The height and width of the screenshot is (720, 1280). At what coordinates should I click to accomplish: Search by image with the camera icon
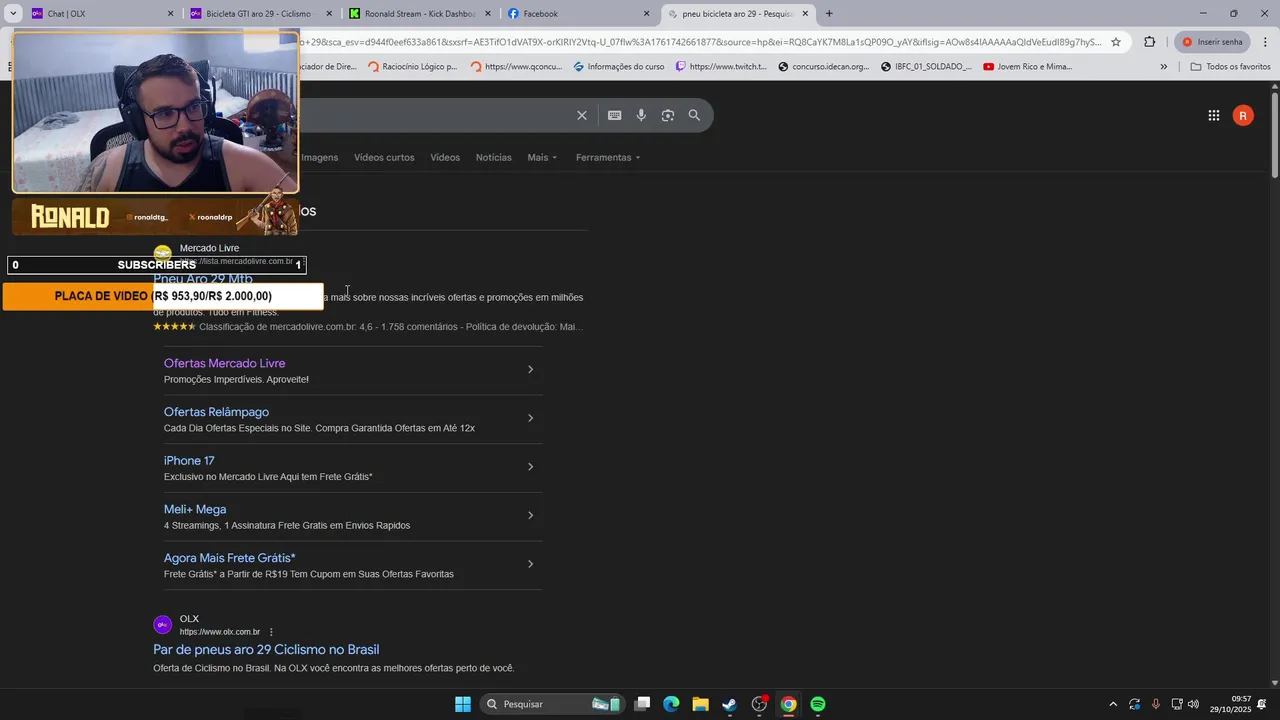(668, 115)
